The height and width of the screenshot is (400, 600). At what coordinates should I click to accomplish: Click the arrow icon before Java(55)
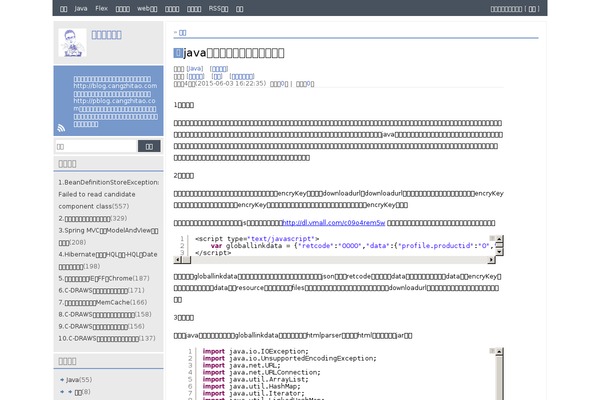(62, 380)
